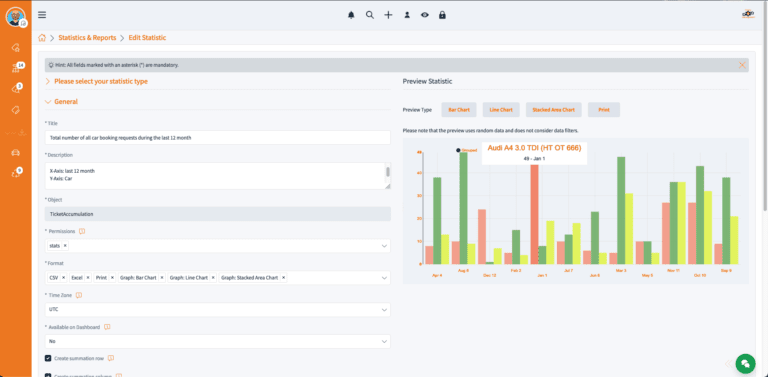Click the eye icon in top toolbar
Image resolution: width=768 pixels, height=377 pixels.
coord(425,15)
